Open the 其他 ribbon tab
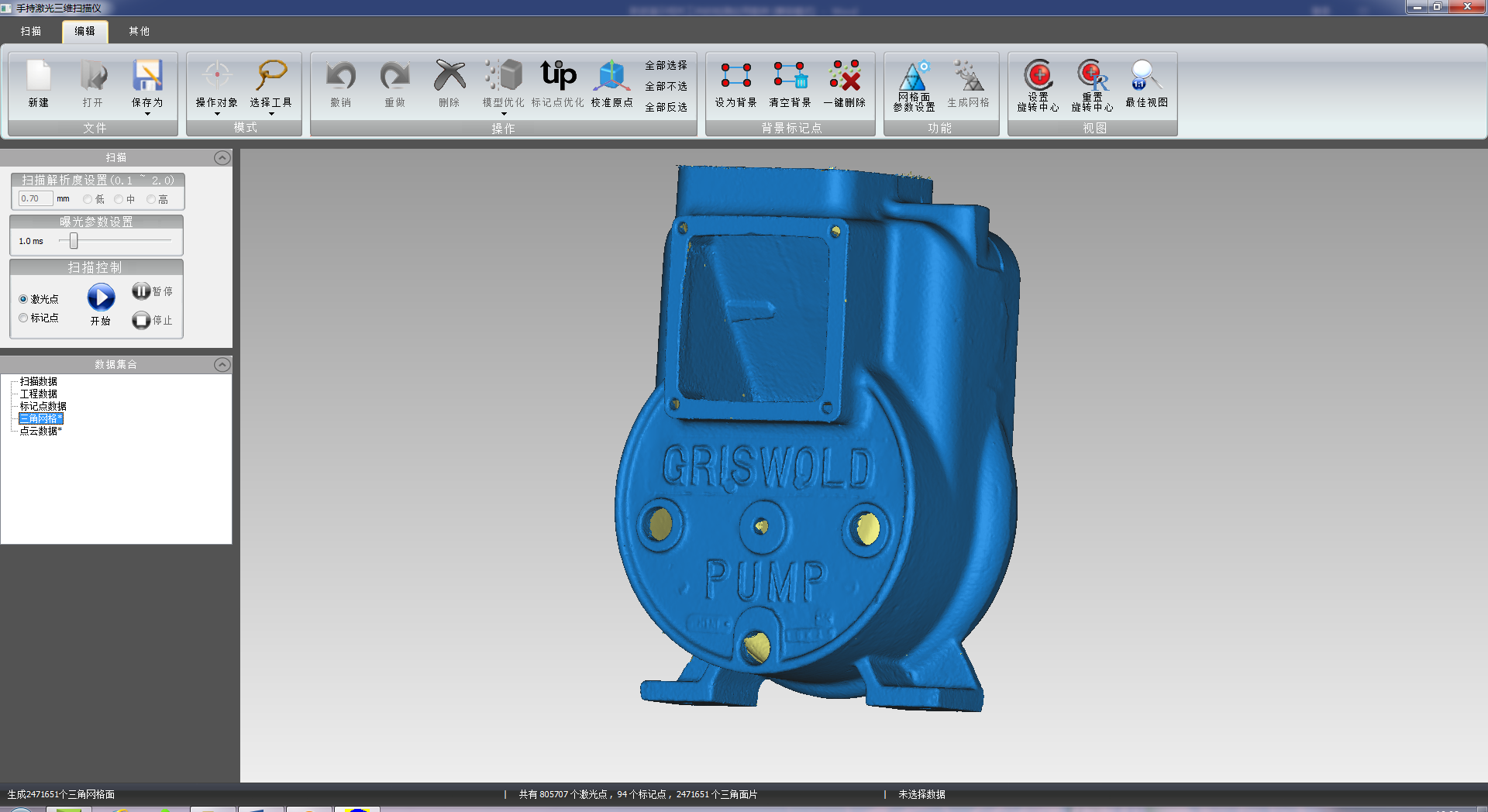The image size is (1488, 812). coord(139,31)
